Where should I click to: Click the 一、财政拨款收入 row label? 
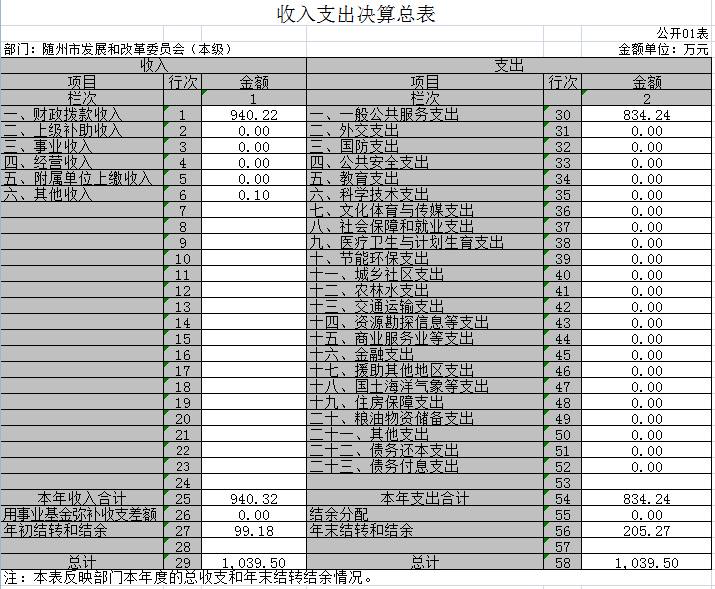point(82,115)
